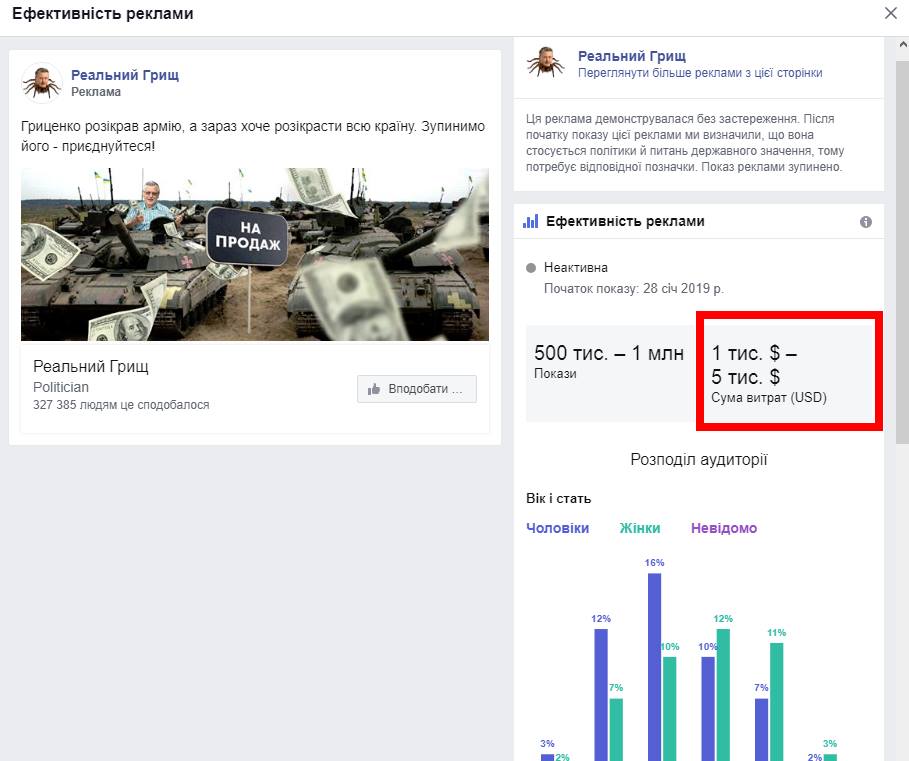Click the tanks НА ПРОДАЖ ad image
Viewport: 909px width, 761px height.
255,254
